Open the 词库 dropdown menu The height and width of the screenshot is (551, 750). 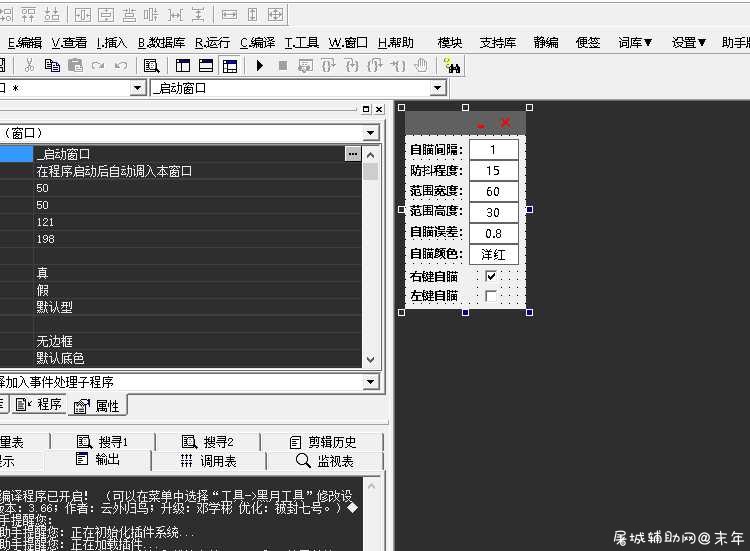click(x=635, y=43)
